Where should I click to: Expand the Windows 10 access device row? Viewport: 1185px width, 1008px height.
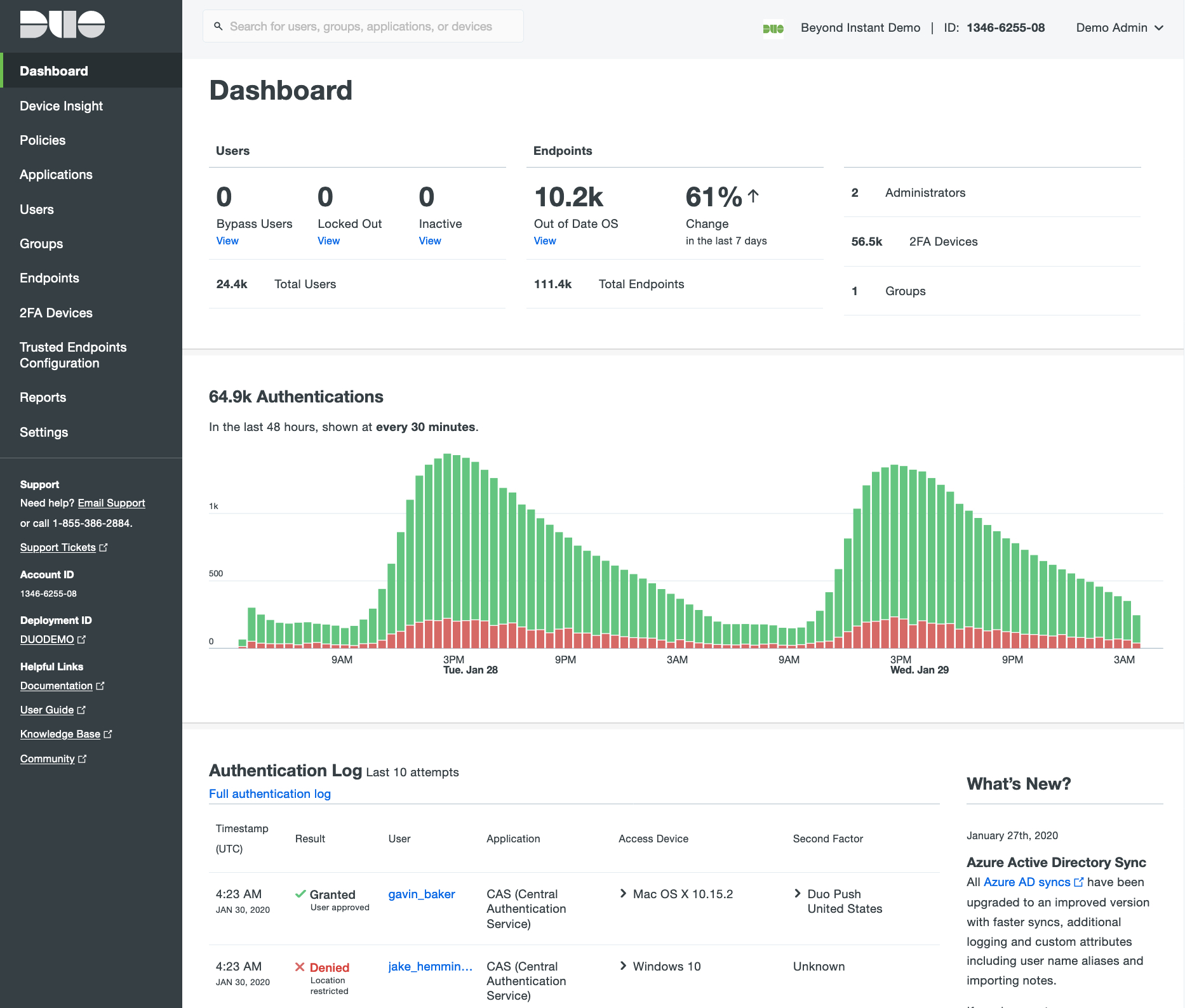click(x=623, y=966)
